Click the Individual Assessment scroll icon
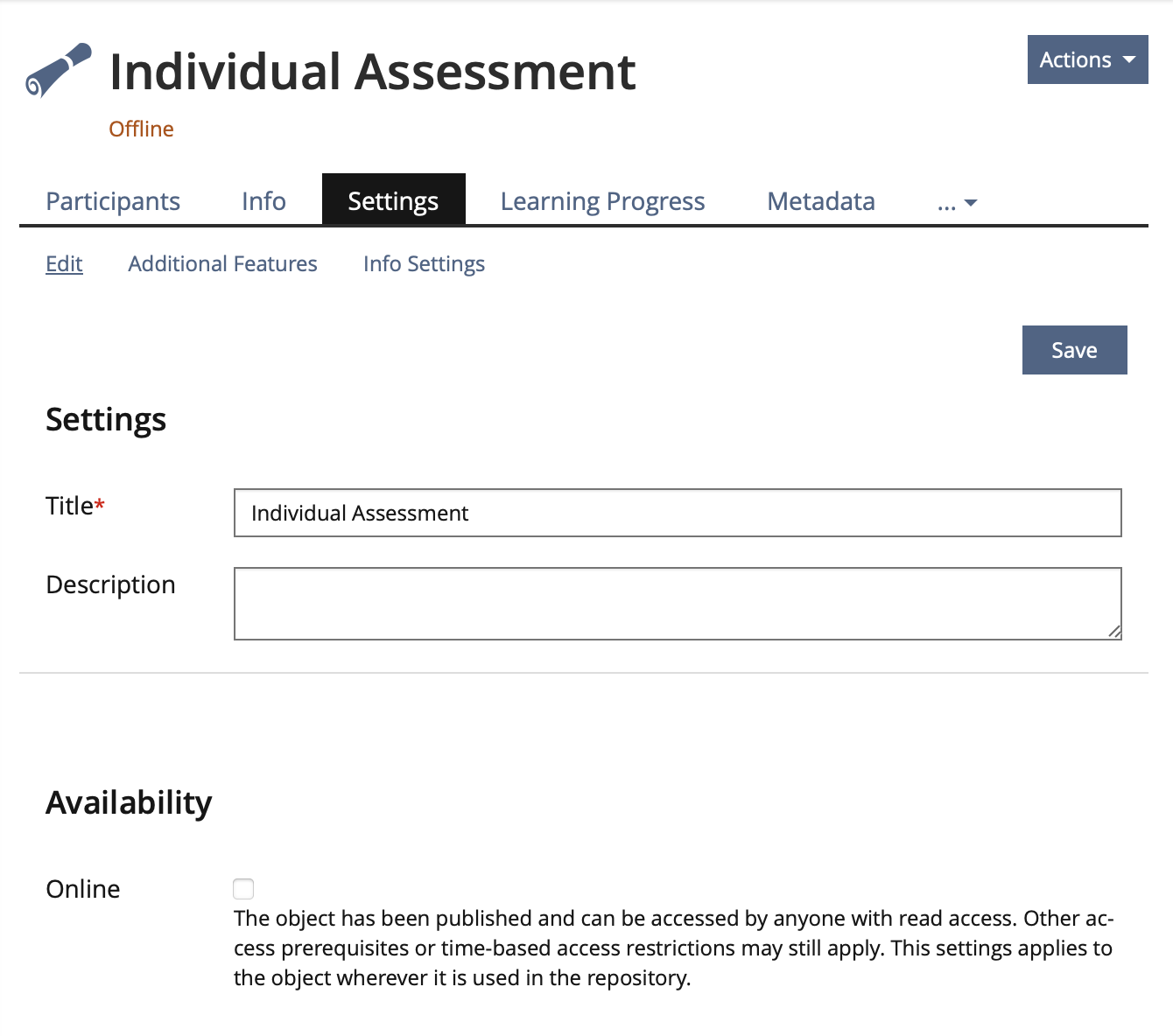1173x1036 pixels. click(58, 69)
